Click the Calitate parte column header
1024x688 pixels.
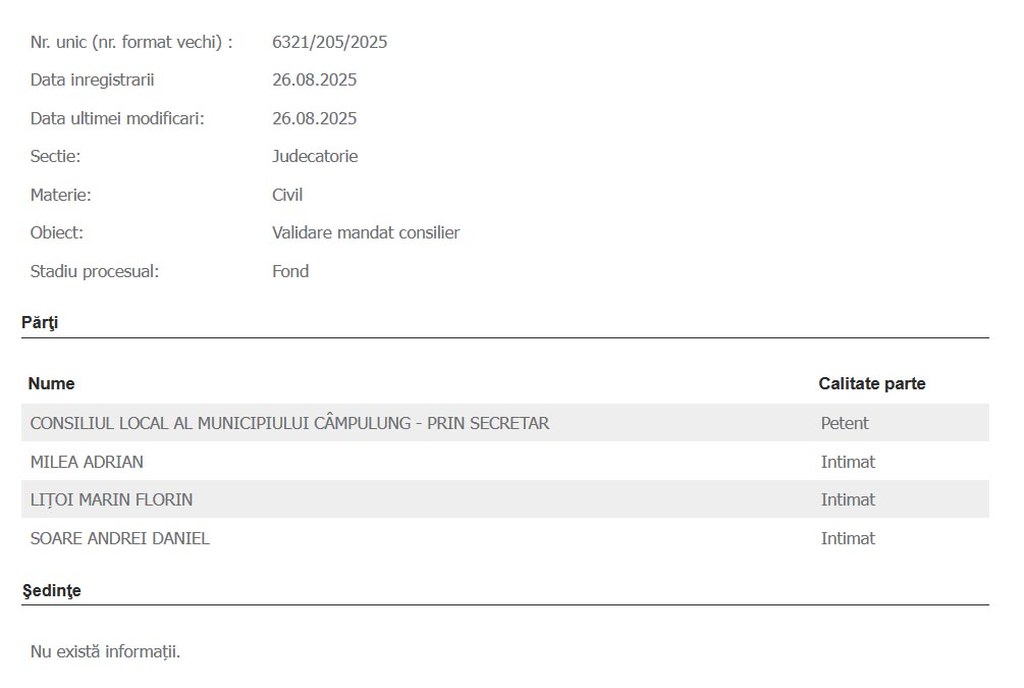872,383
